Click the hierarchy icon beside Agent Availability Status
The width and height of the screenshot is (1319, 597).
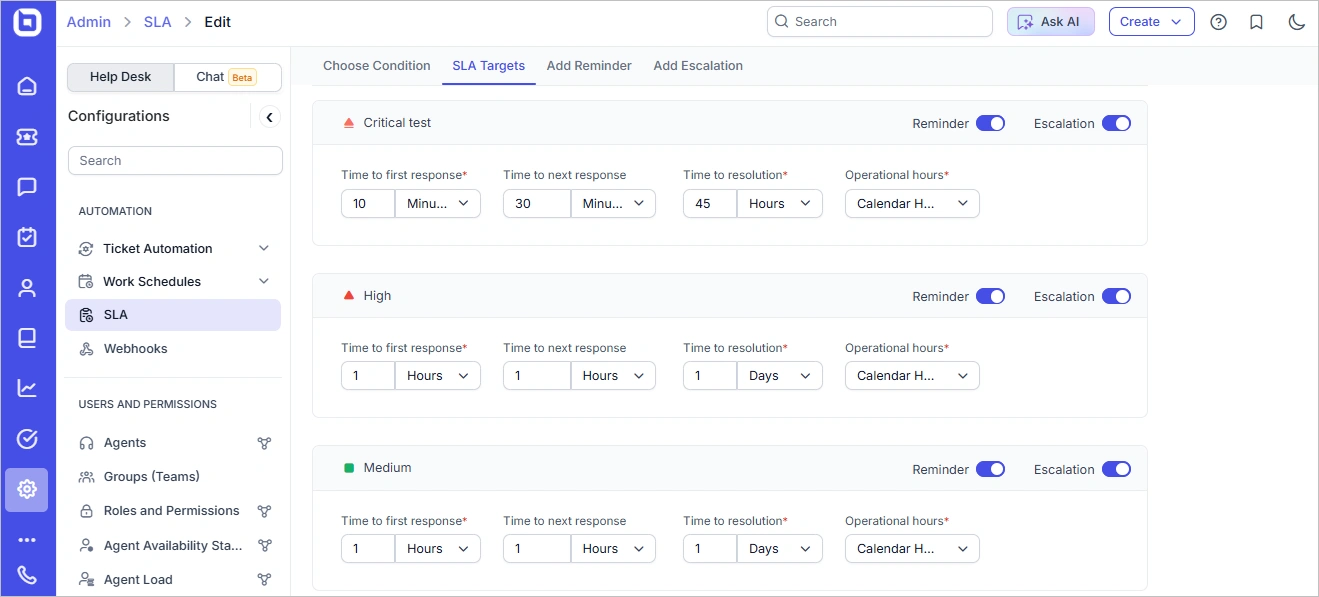coord(264,546)
